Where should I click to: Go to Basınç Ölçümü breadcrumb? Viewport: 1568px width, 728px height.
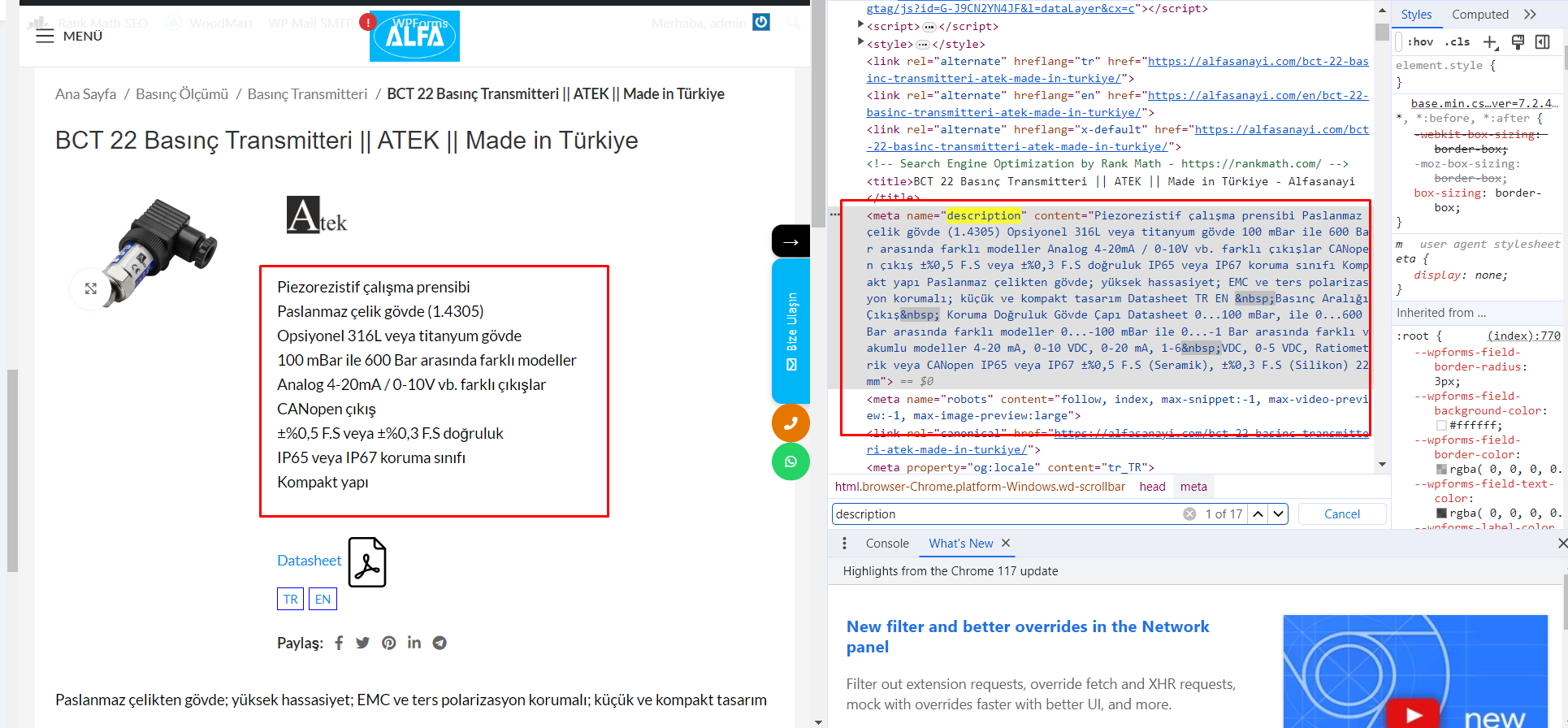(x=182, y=94)
